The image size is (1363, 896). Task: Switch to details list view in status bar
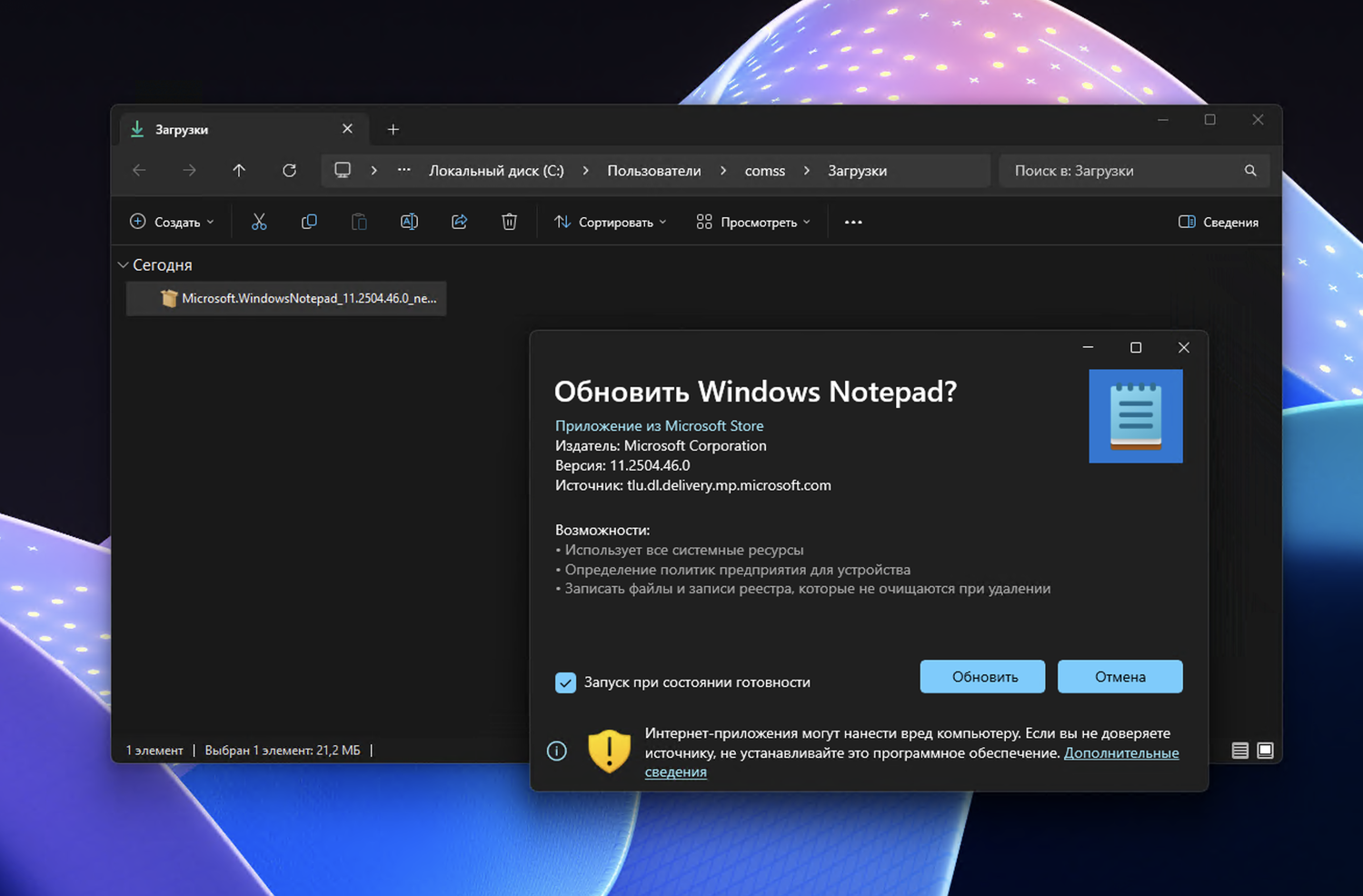pyautogui.click(x=1240, y=751)
